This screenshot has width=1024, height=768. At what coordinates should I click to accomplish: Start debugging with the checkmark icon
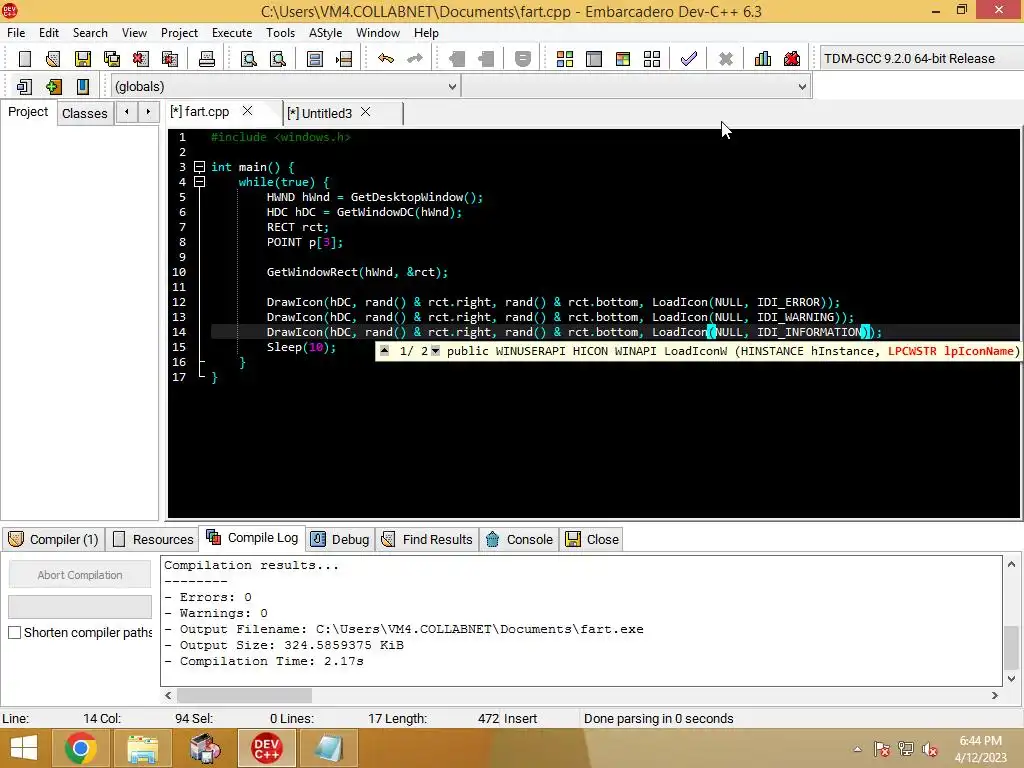tap(688, 59)
